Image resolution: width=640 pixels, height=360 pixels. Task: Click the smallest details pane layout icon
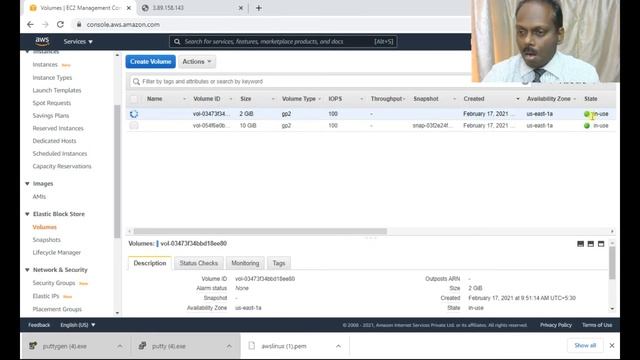(580, 244)
